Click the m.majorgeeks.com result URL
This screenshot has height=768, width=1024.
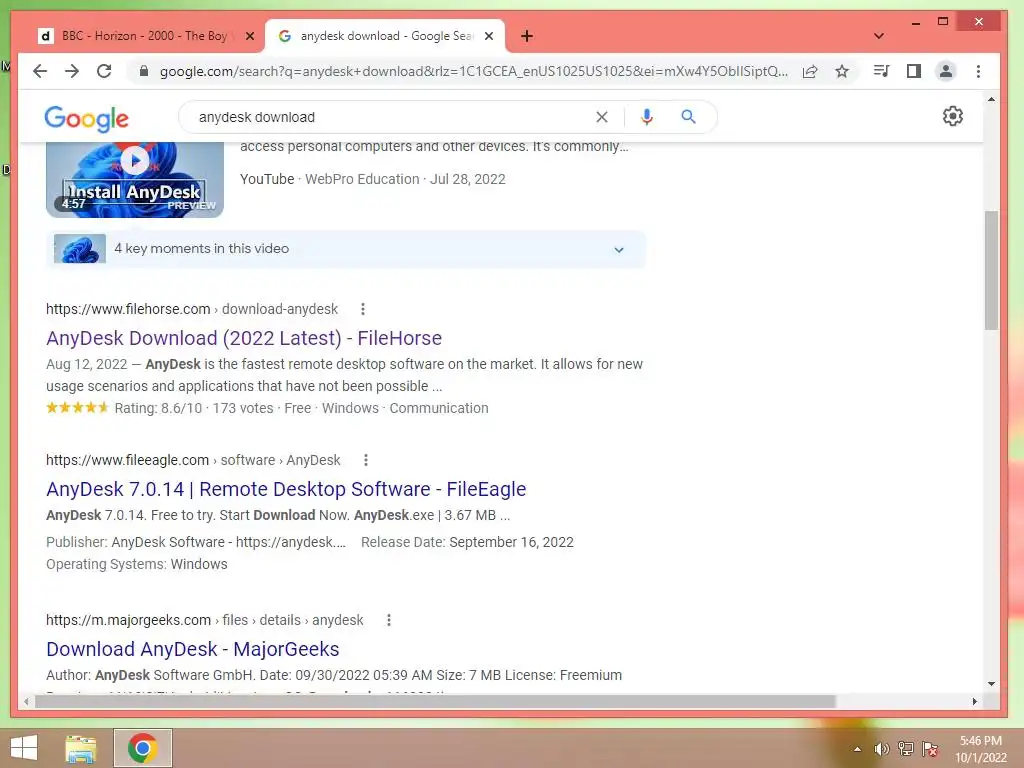pos(204,620)
